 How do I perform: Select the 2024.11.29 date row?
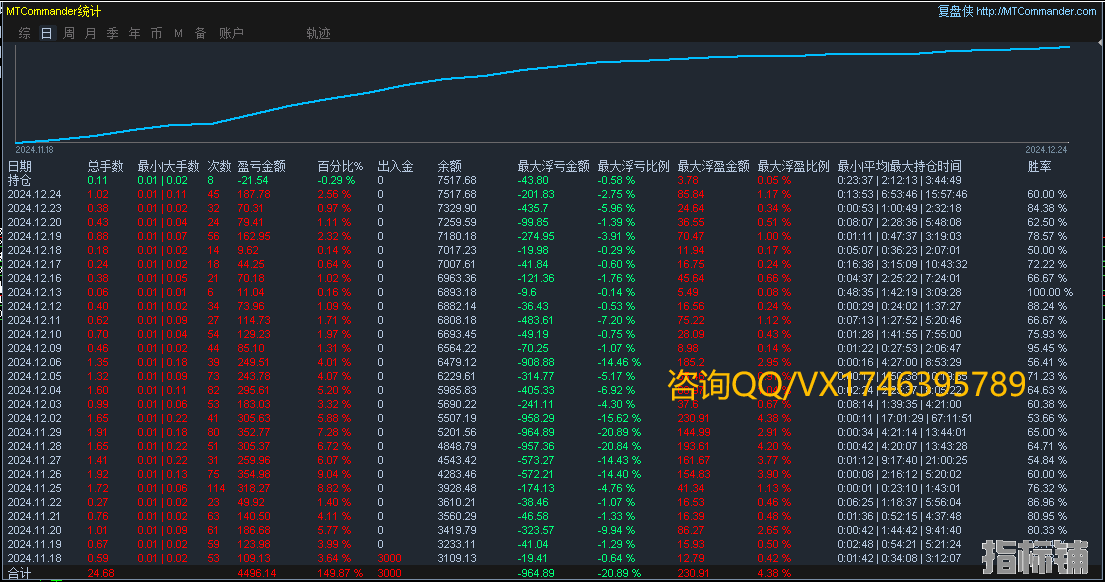[35, 432]
